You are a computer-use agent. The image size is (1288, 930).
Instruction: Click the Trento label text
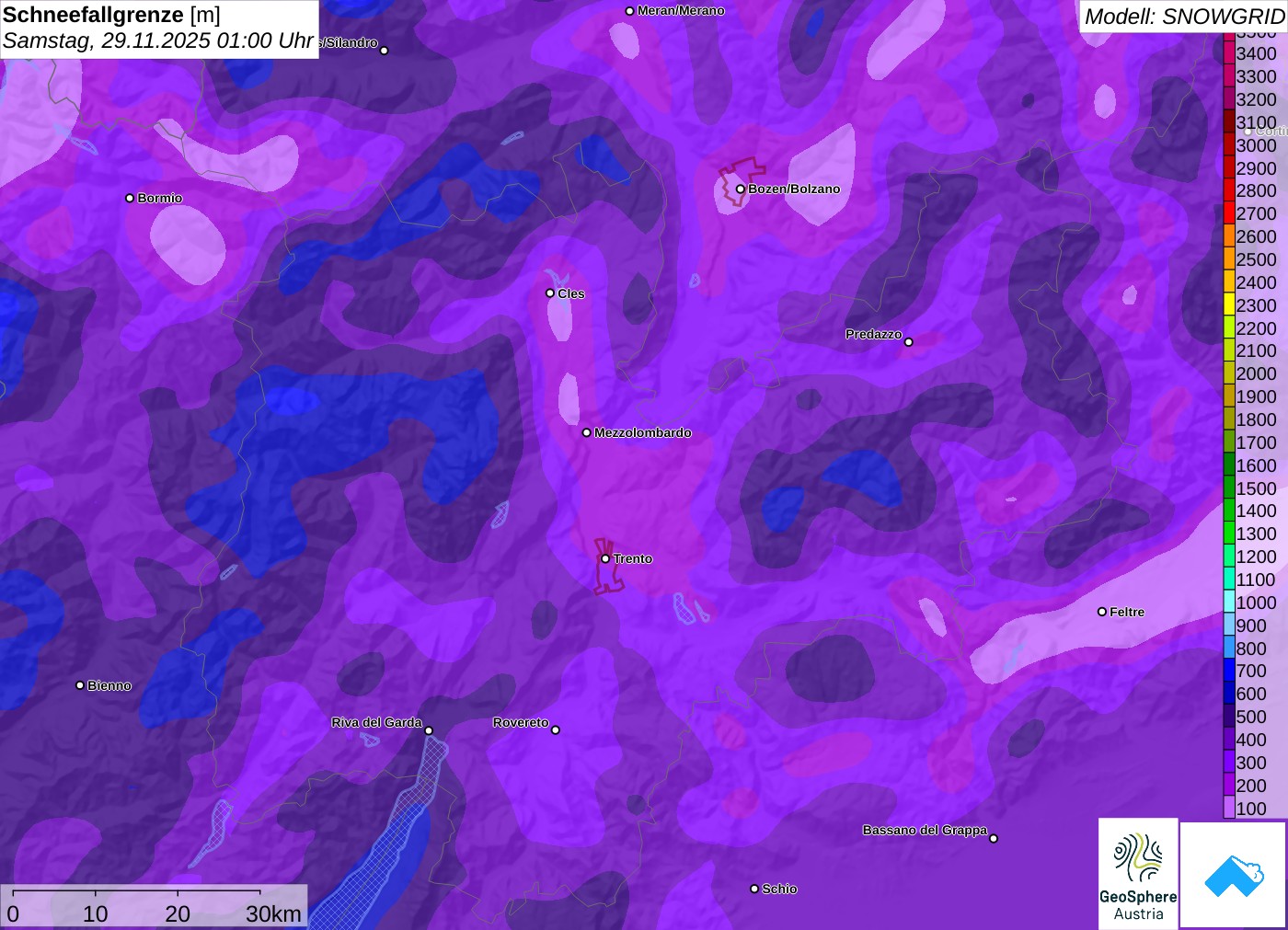pyautogui.click(x=633, y=558)
